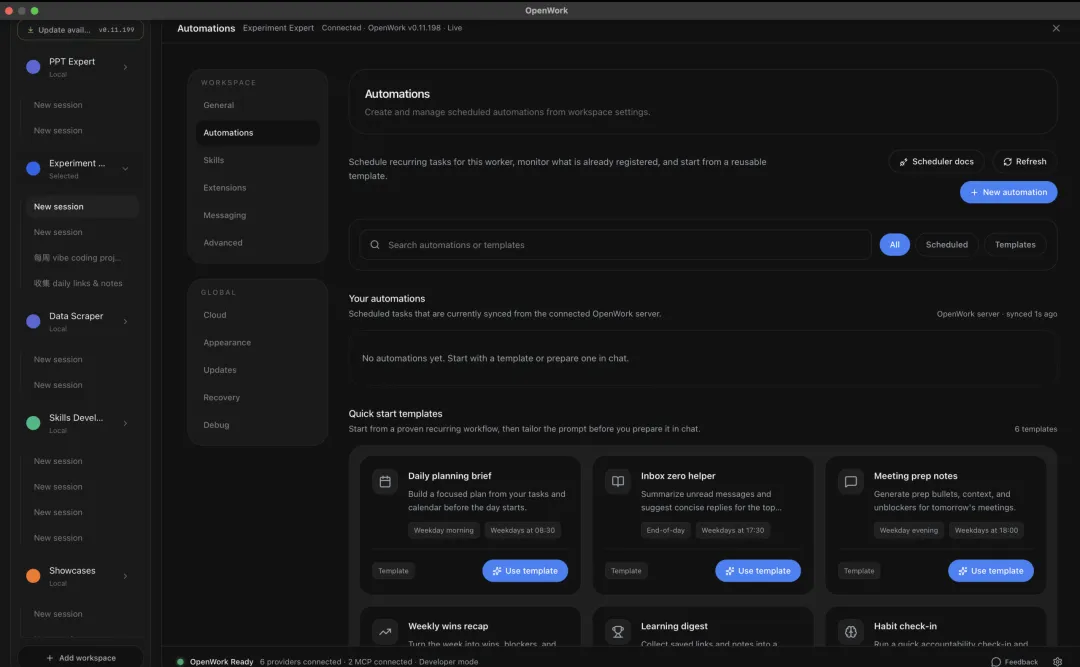The image size is (1080, 667).
Task: Refresh the automations list
Action: (x=1024, y=162)
